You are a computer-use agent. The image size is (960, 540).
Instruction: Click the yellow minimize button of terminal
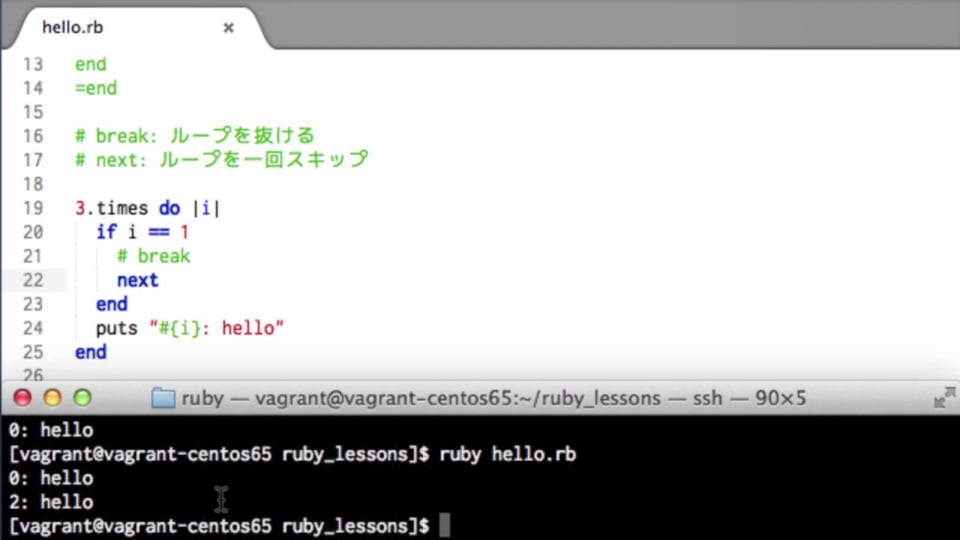coord(53,398)
